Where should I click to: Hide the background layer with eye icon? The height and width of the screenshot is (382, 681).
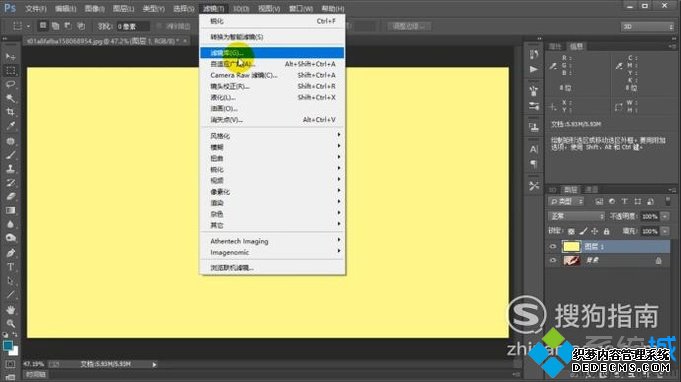click(553, 260)
